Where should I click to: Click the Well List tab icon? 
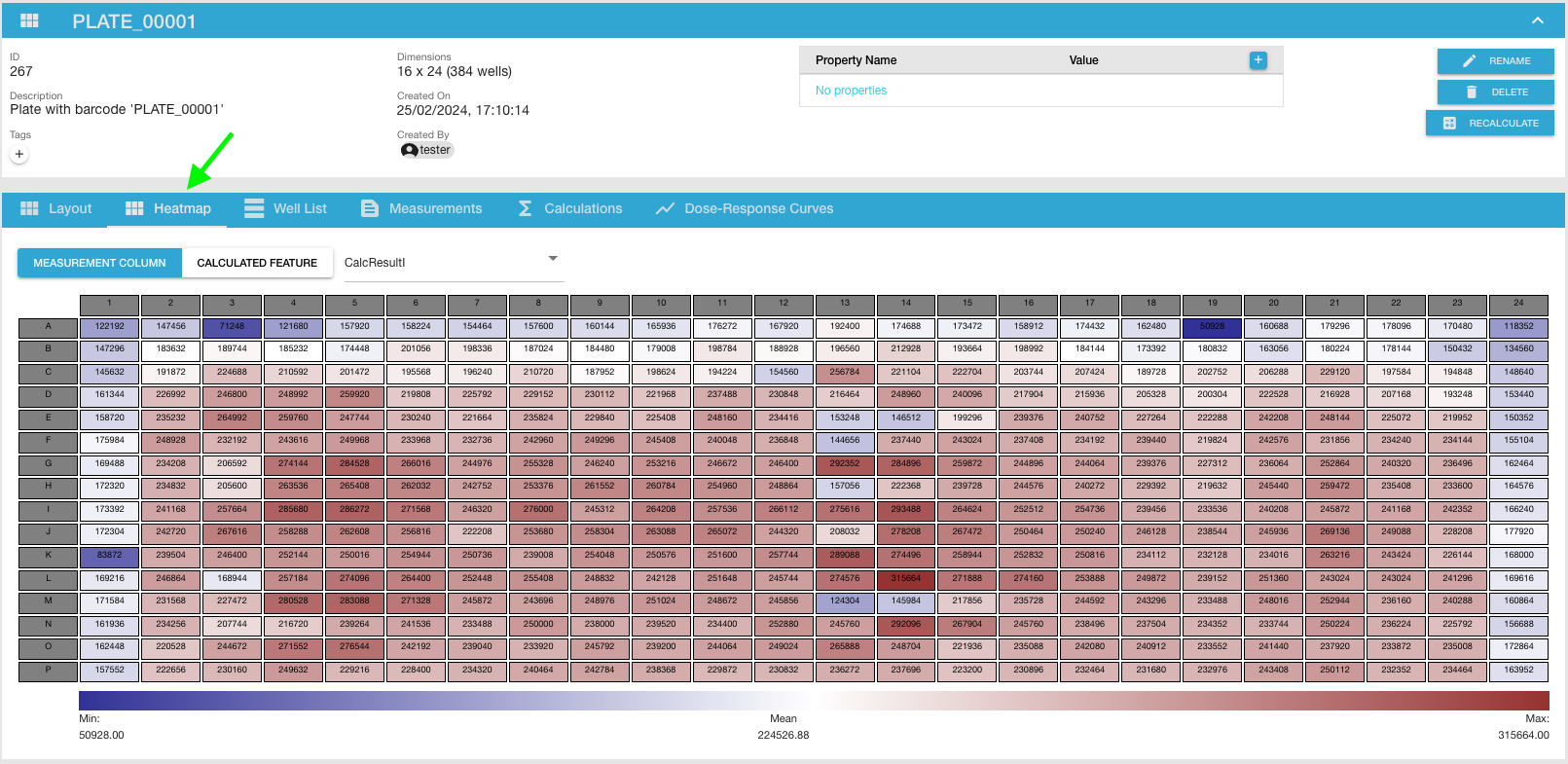tap(254, 208)
